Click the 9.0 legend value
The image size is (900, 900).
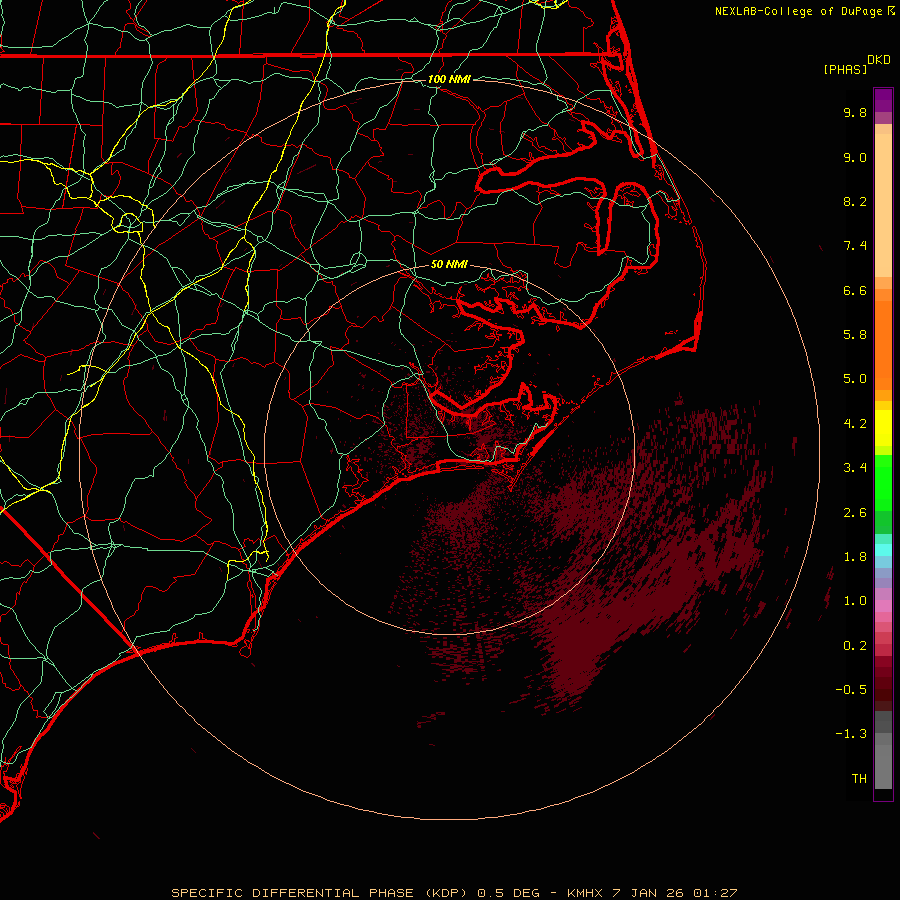855,157
